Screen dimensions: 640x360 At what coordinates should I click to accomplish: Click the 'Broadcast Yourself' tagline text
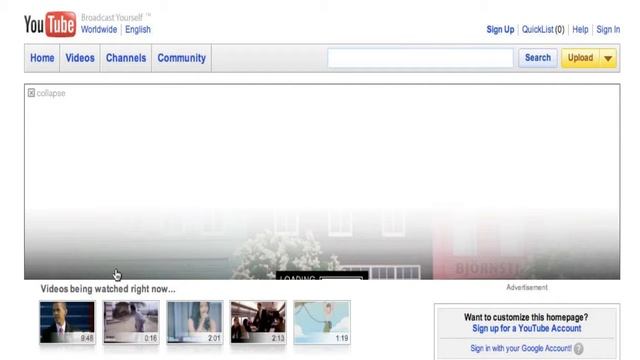coord(112,18)
